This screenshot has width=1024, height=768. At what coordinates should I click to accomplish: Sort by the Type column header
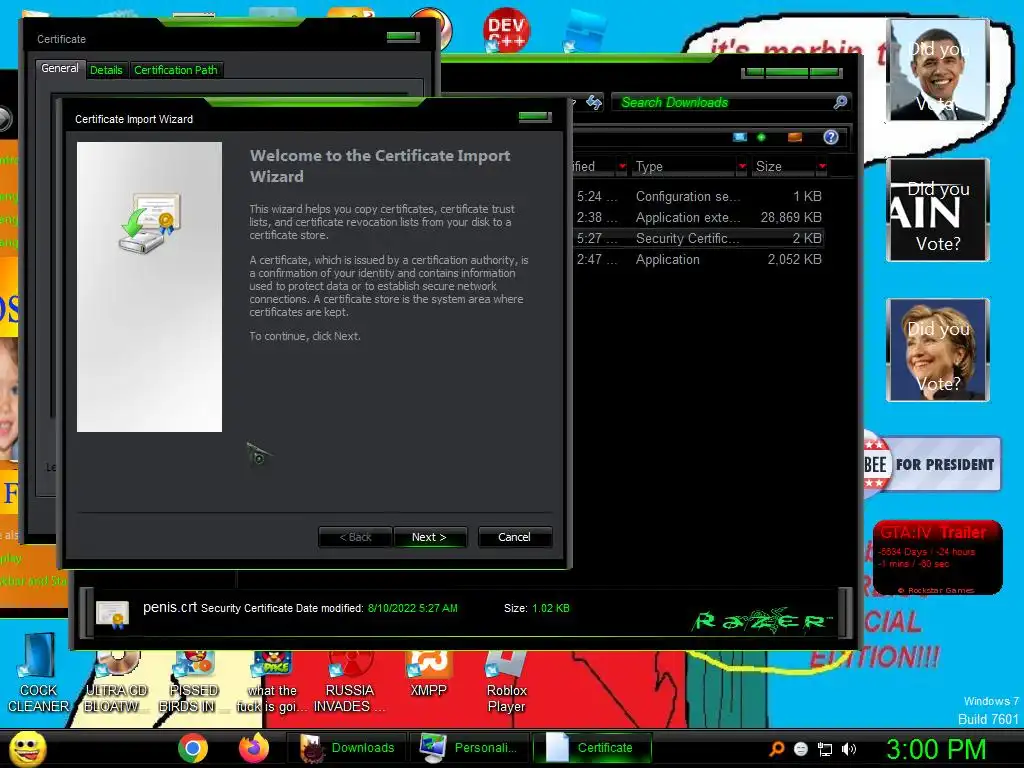click(683, 167)
